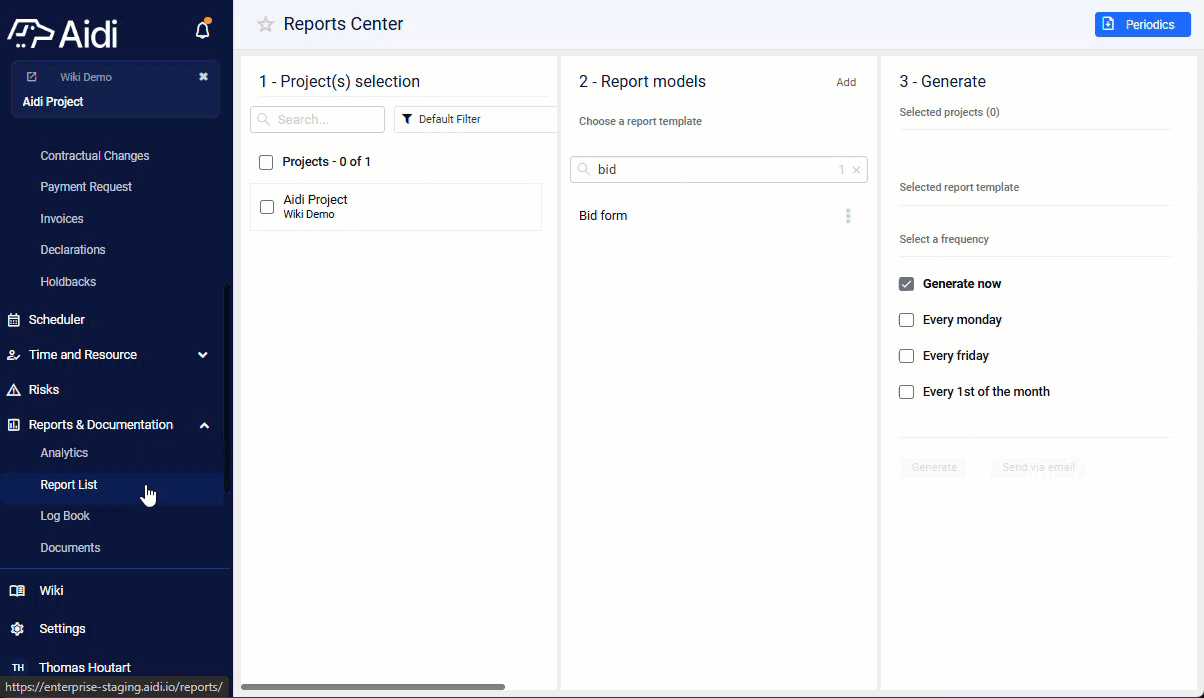Open Payment Request in the sidebar
The height and width of the screenshot is (698, 1204).
pyautogui.click(x=86, y=187)
